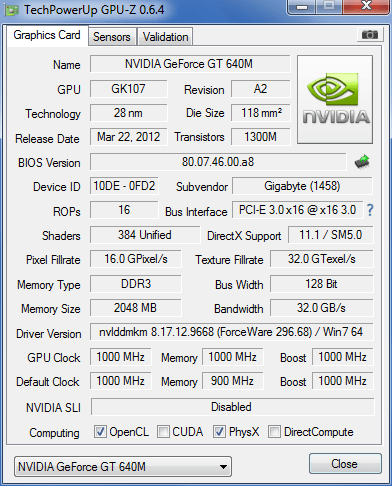The image size is (392, 486).
Task: Click the camera screenshot icon
Action: 369,35
